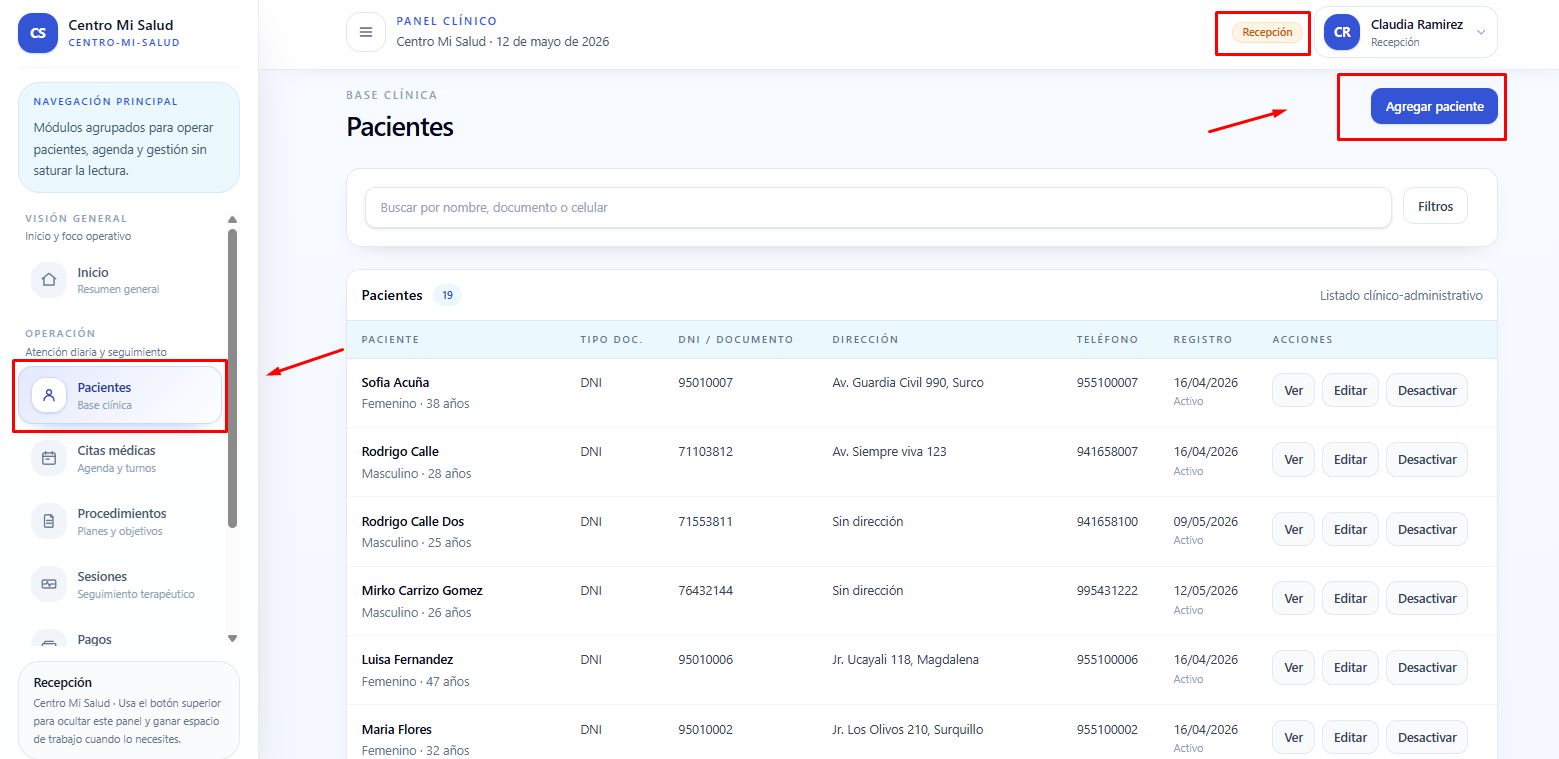Viewport: 1559px width, 759px height.
Task: Click the CS logo of Centro Mi Salud
Action: point(38,33)
